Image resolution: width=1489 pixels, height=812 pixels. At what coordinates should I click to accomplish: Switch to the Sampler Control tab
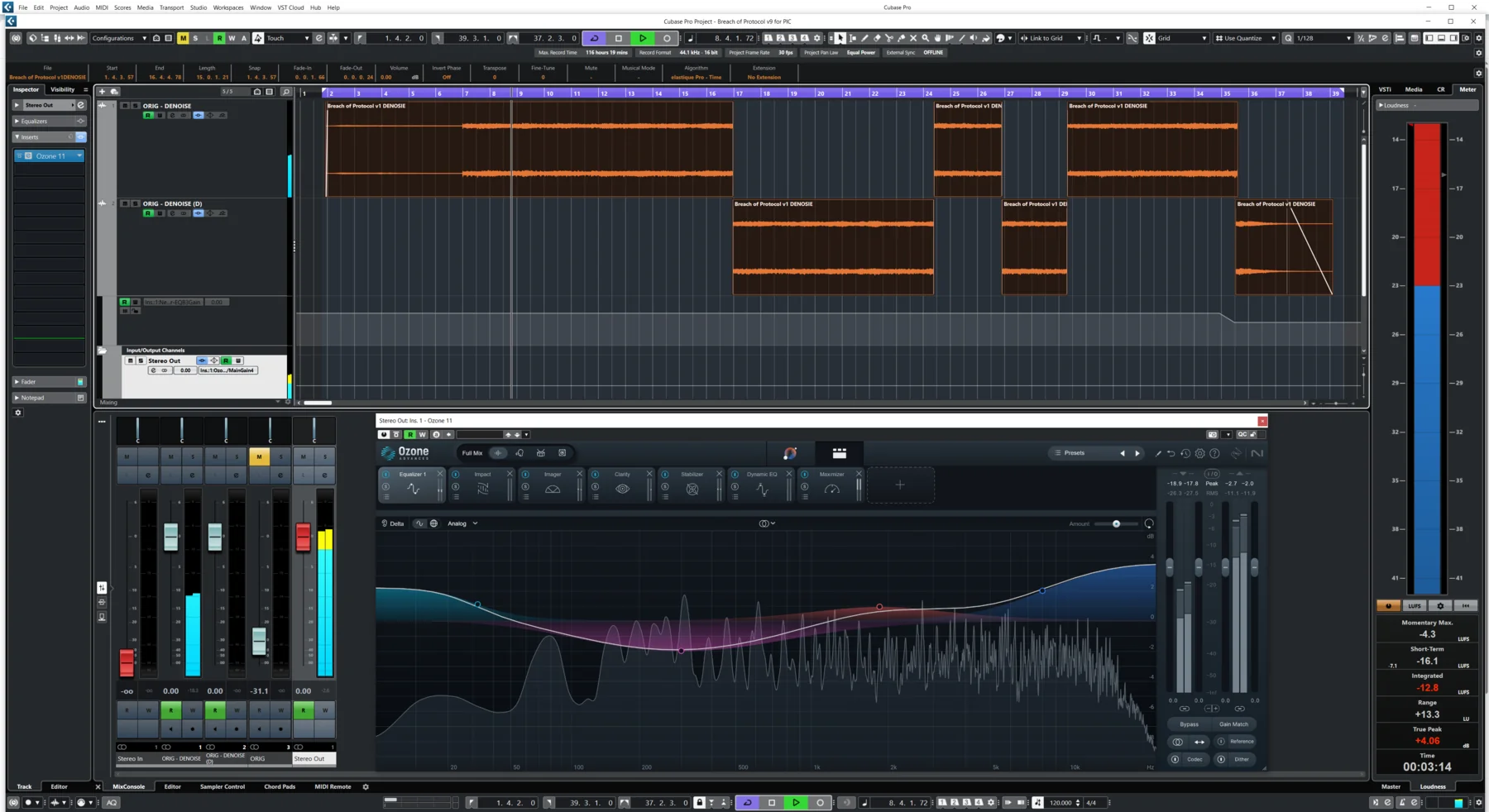point(222,786)
